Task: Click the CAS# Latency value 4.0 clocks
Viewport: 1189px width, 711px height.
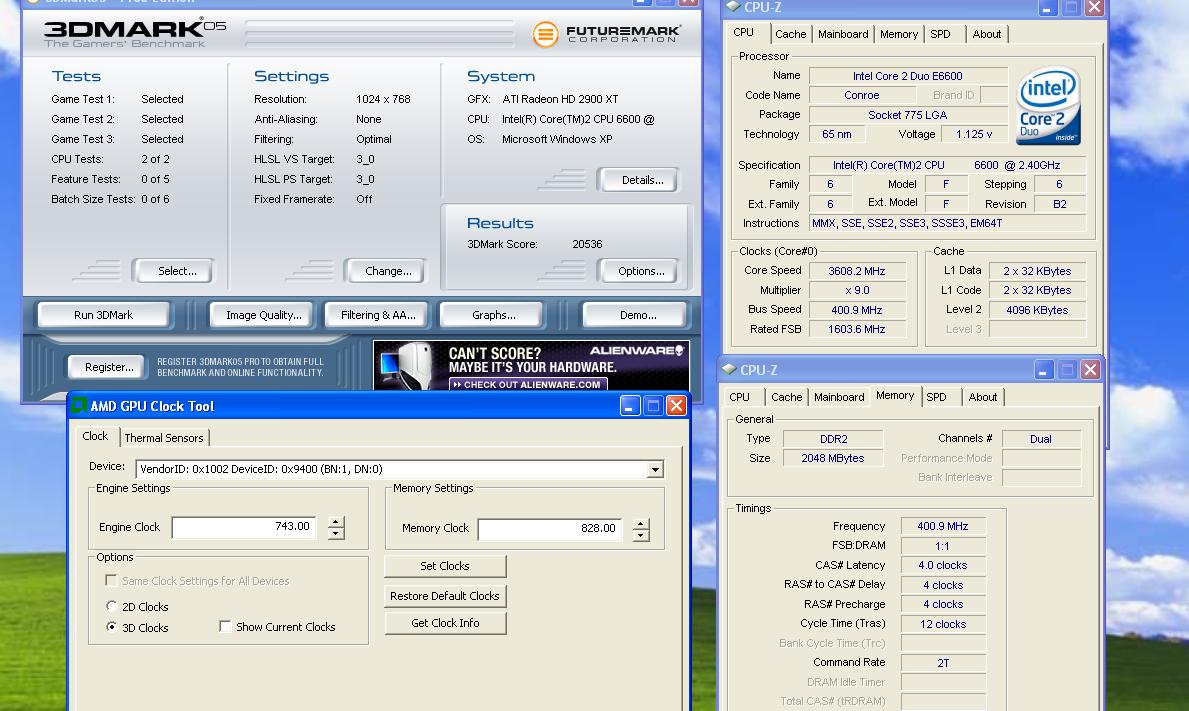Action: 943,565
